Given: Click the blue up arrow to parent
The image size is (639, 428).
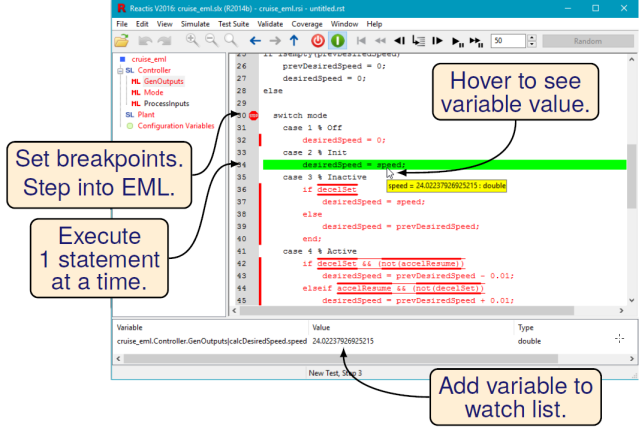Looking at the screenshot, I should click(294, 41).
